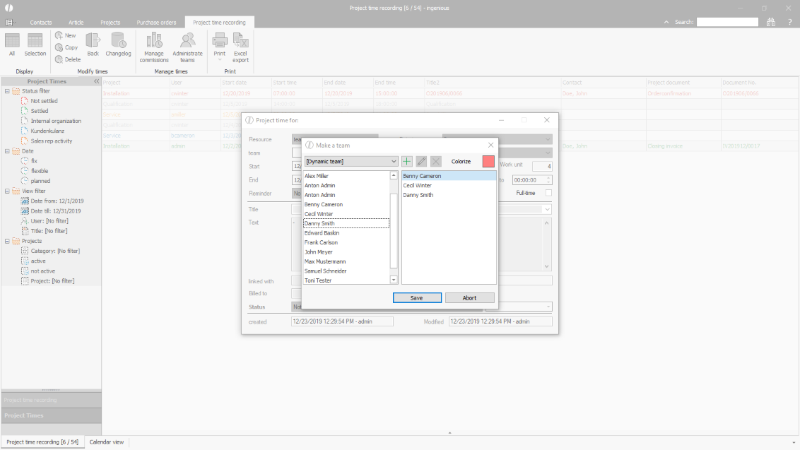Viewport: 800px width, 450px height.
Task: Click the Administrate teams icon
Action: coord(187,46)
